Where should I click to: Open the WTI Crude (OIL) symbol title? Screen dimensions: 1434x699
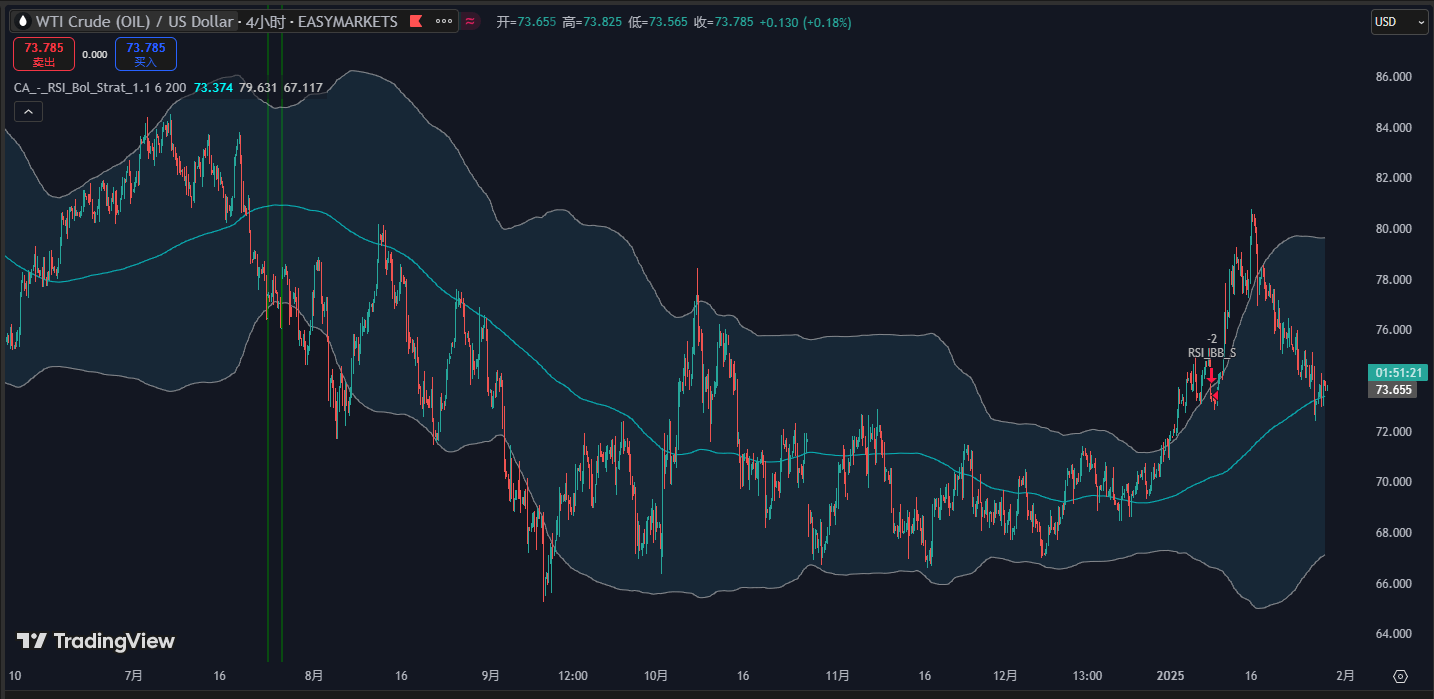tap(136, 21)
